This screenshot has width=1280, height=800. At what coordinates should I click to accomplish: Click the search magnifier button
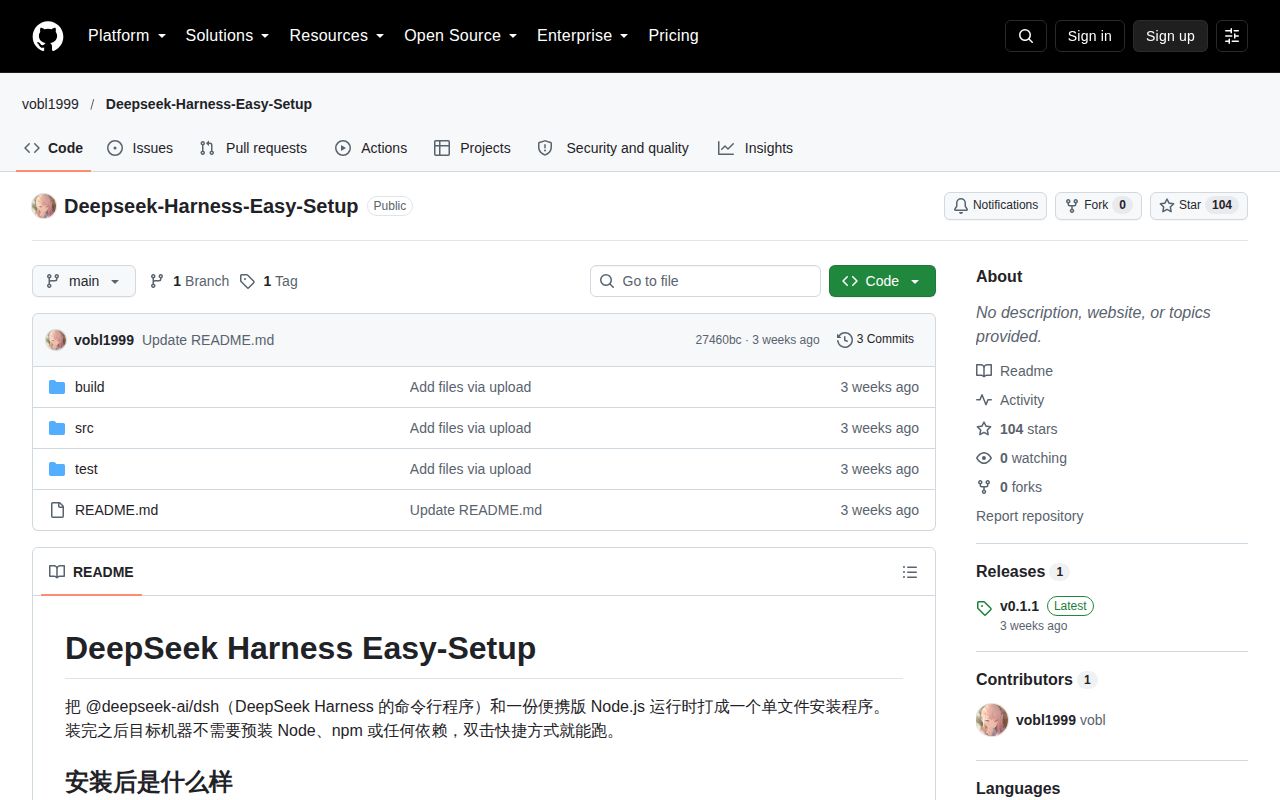pyautogui.click(x=1026, y=36)
